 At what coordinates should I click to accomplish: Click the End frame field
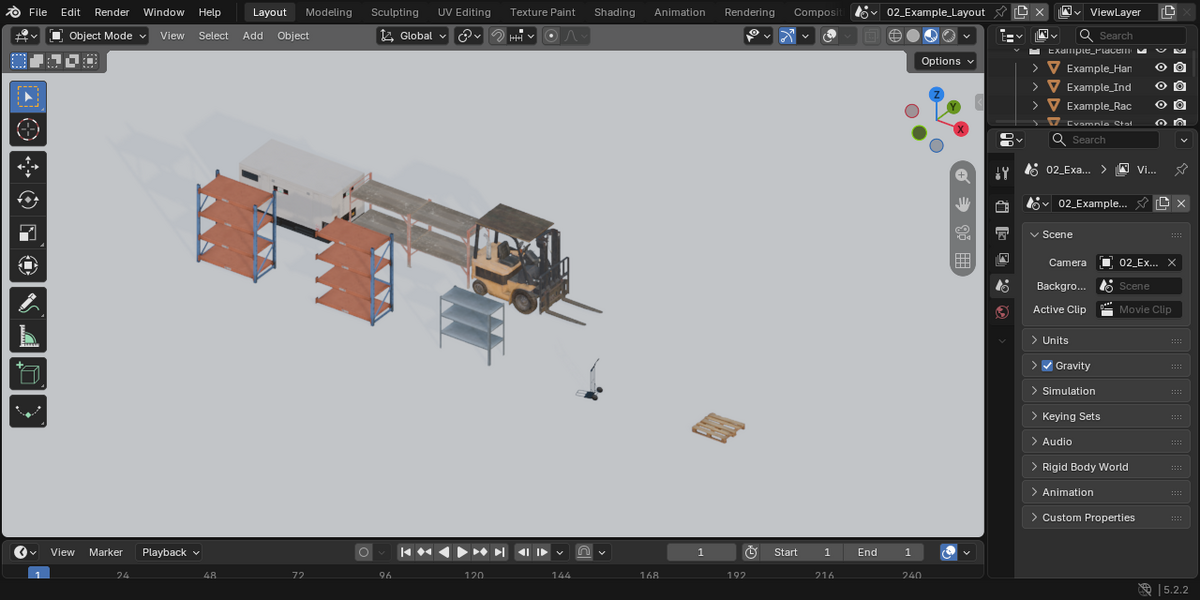coord(884,552)
